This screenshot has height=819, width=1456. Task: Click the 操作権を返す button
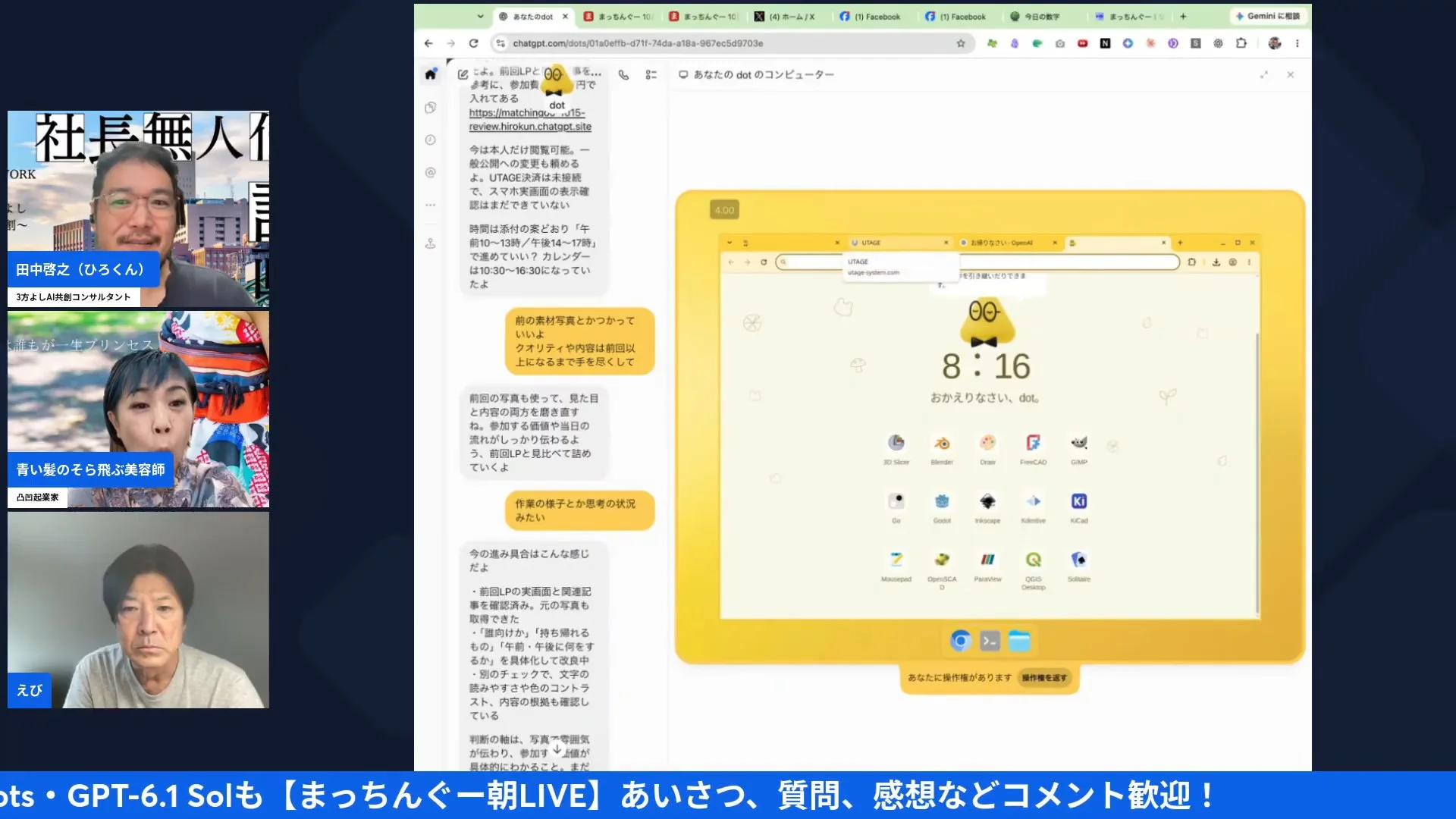[x=1044, y=678]
